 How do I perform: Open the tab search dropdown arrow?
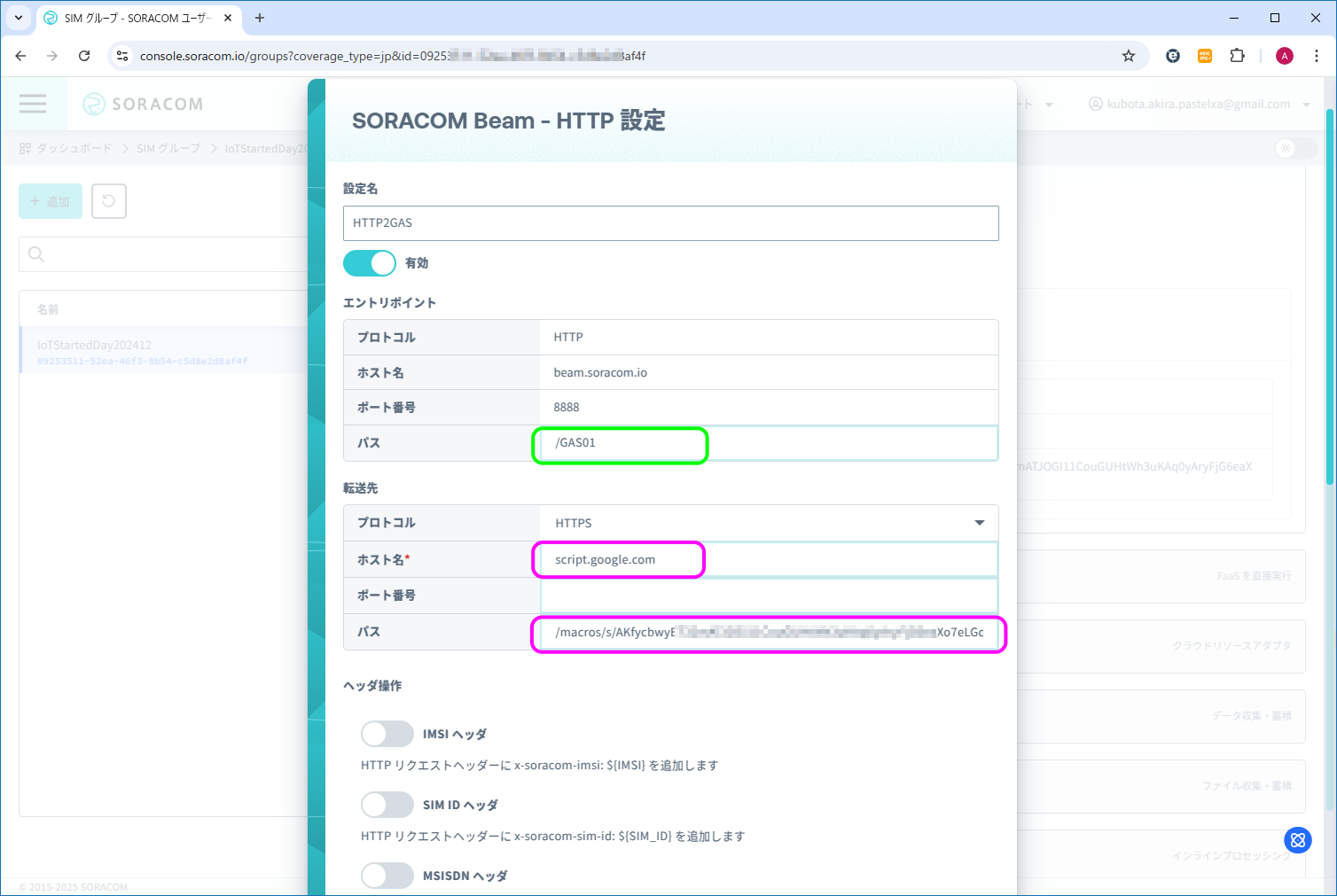pyautogui.click(x=18, y=18)
